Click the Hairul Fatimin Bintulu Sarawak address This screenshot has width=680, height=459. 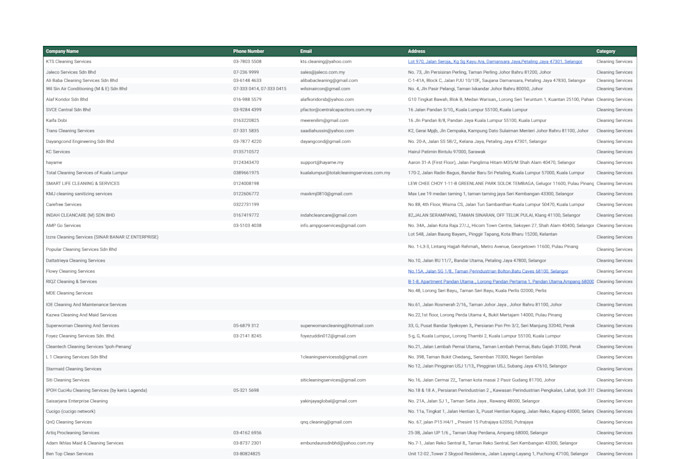pyautogui.click(x=446, y=152)
